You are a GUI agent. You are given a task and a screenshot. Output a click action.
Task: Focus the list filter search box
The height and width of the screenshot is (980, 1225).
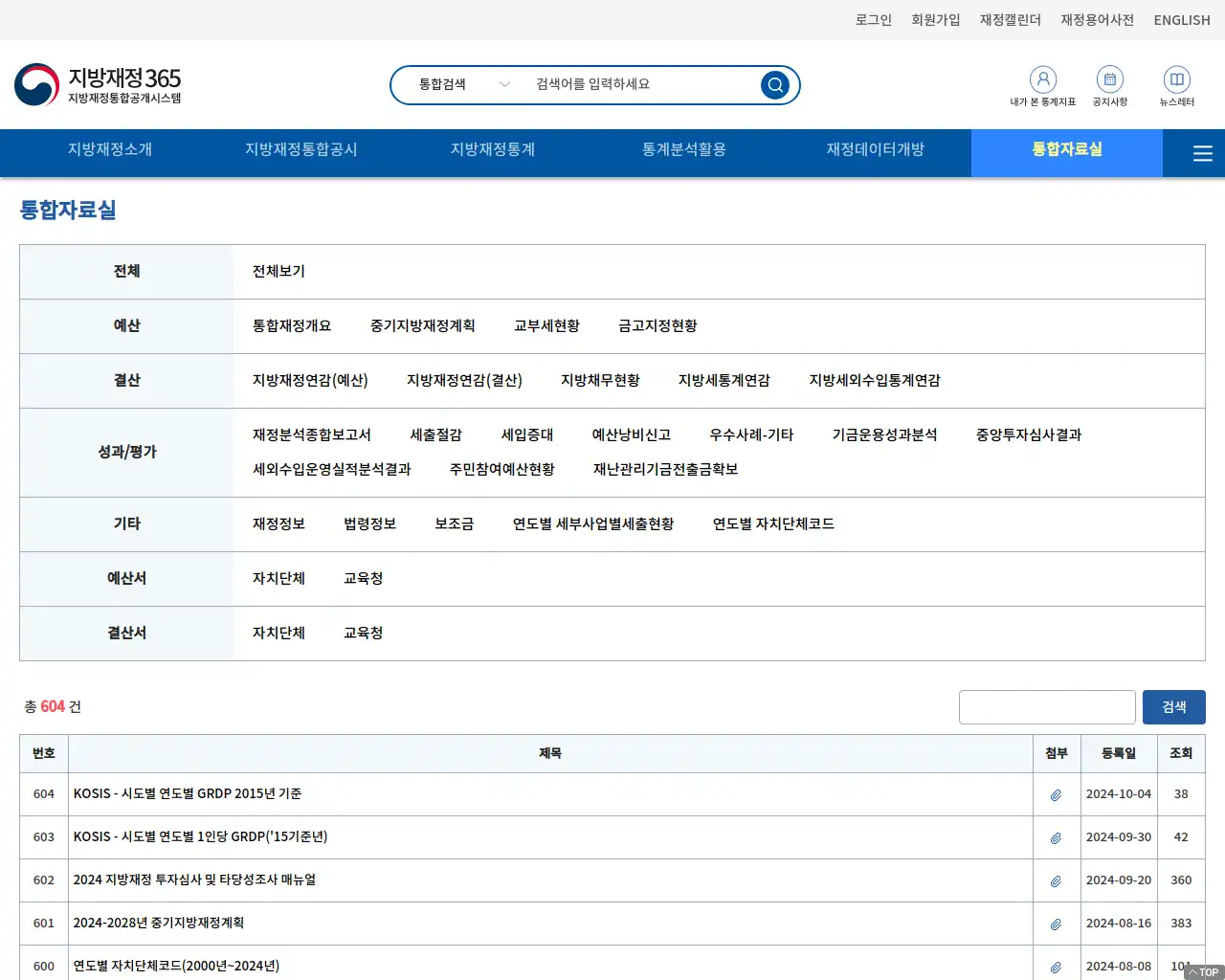tap(1047, 707)
